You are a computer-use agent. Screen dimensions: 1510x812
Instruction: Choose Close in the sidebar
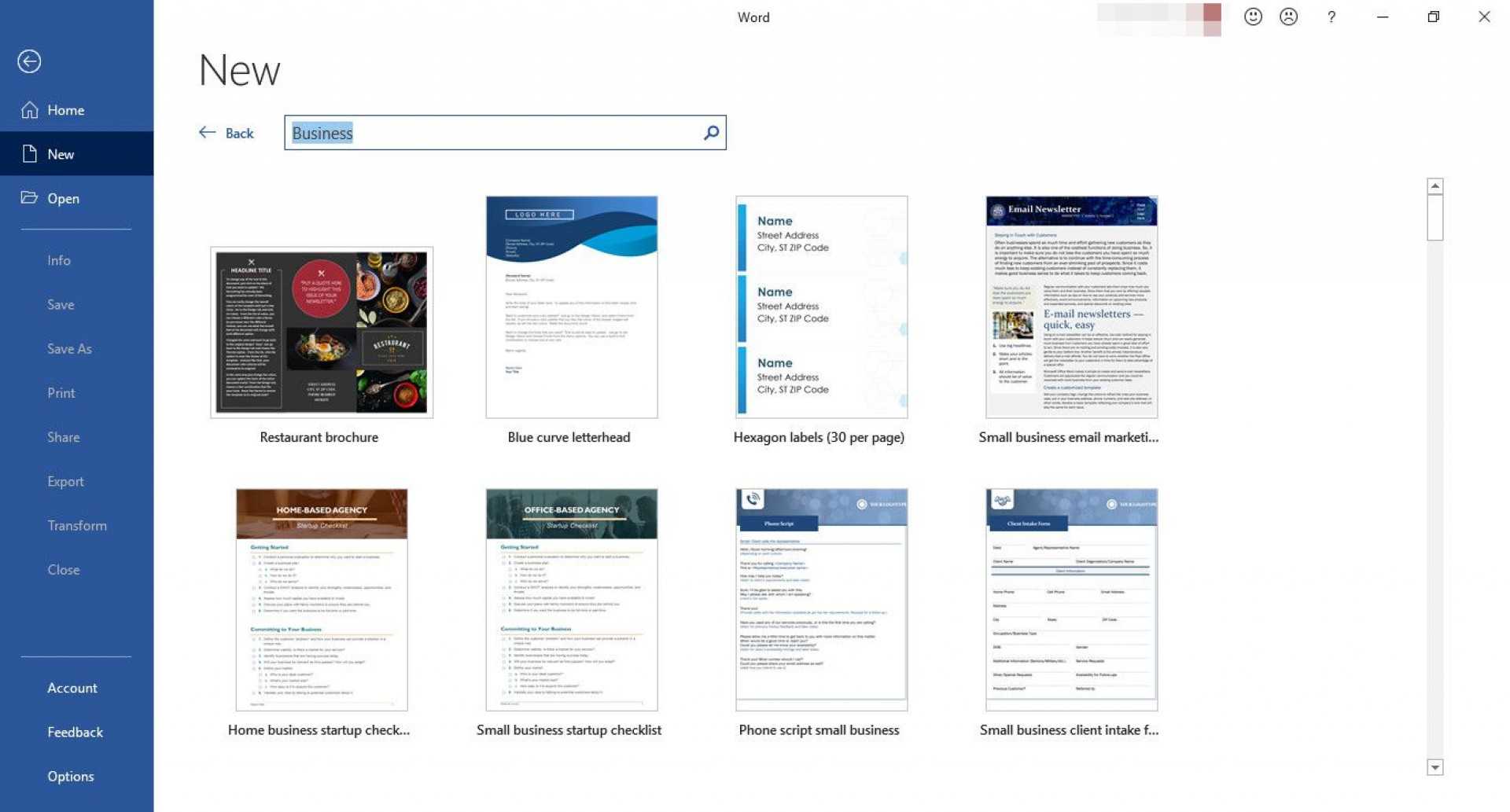point(63,569)
